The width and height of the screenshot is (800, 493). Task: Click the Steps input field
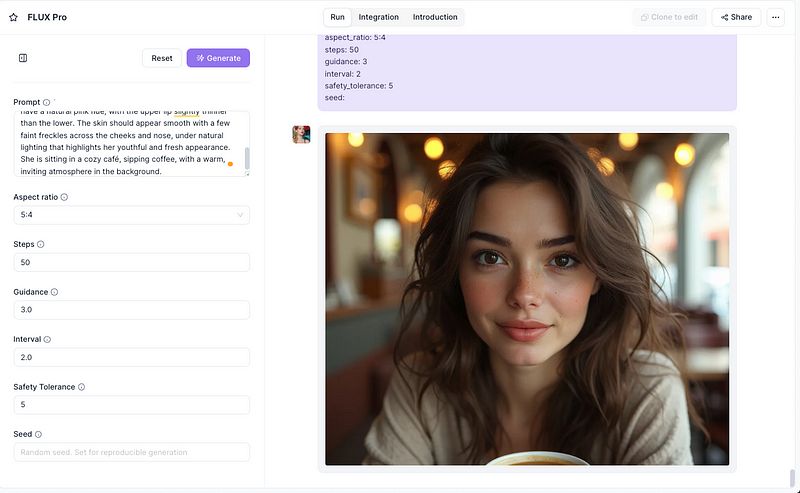tap(132, 262)
